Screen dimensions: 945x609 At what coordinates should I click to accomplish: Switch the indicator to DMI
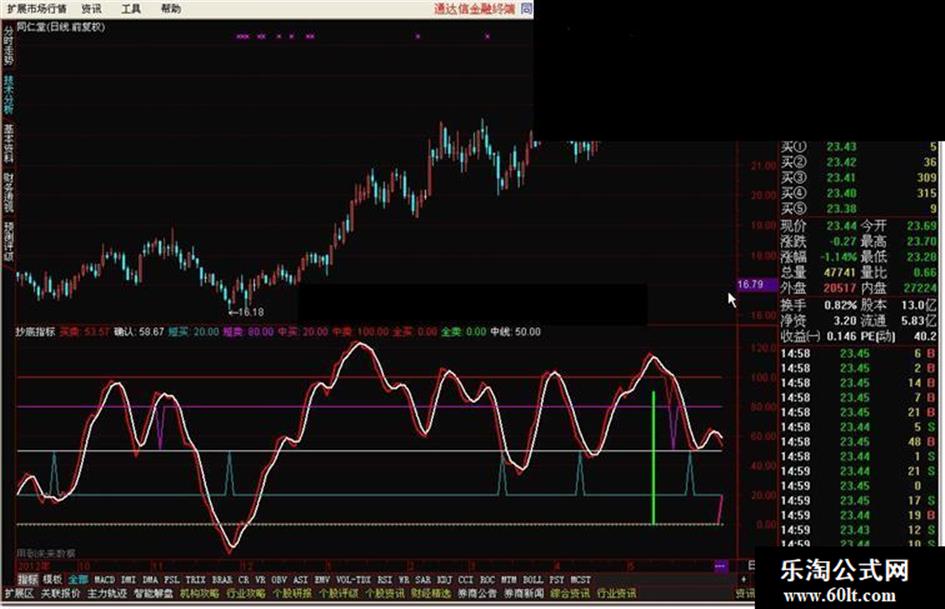(128, 579)
